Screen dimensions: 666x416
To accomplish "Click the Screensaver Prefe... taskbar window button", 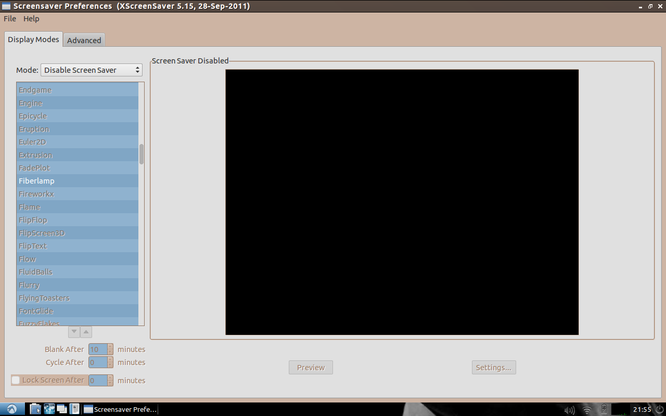I will coord(120,409).
